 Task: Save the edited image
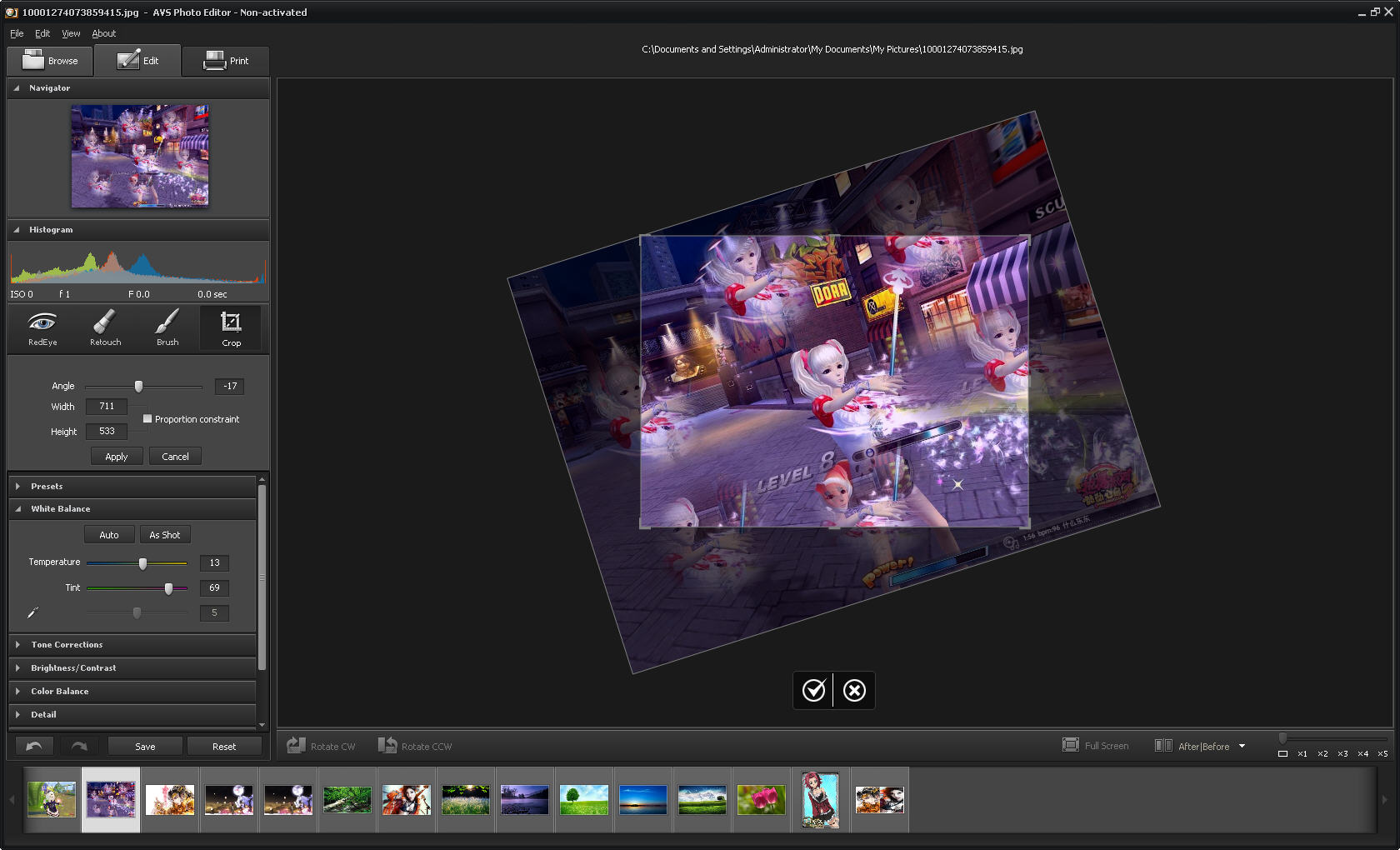click(x=145, y=747)
